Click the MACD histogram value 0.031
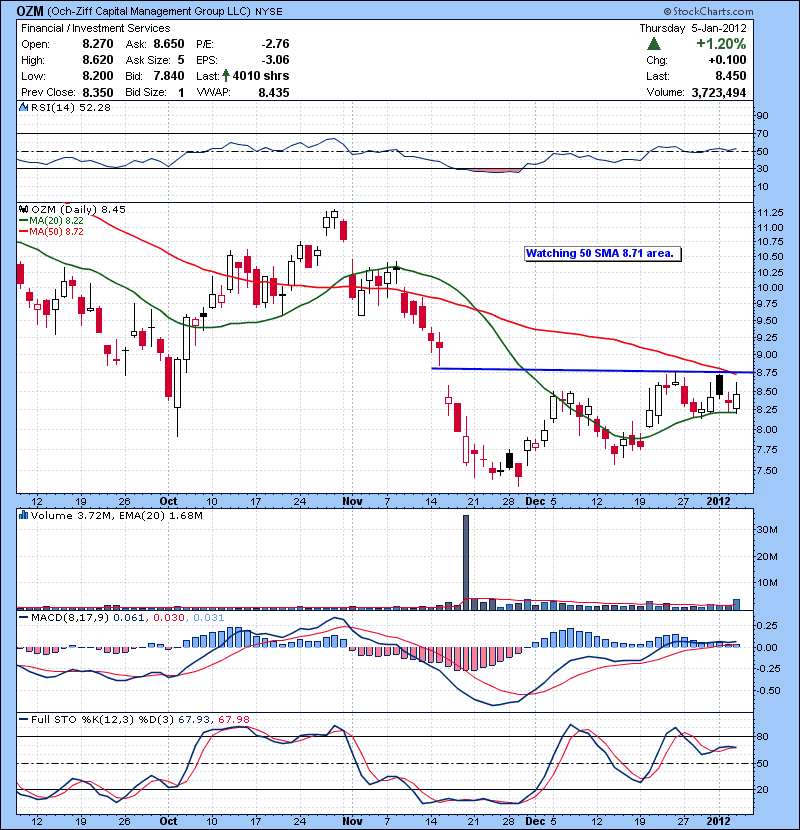The image size is (800, 830). point(209,617)
